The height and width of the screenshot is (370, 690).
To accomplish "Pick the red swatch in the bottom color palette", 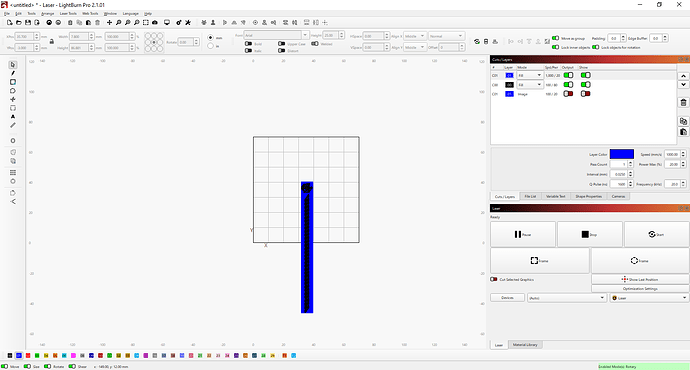I will pos(28,355).
